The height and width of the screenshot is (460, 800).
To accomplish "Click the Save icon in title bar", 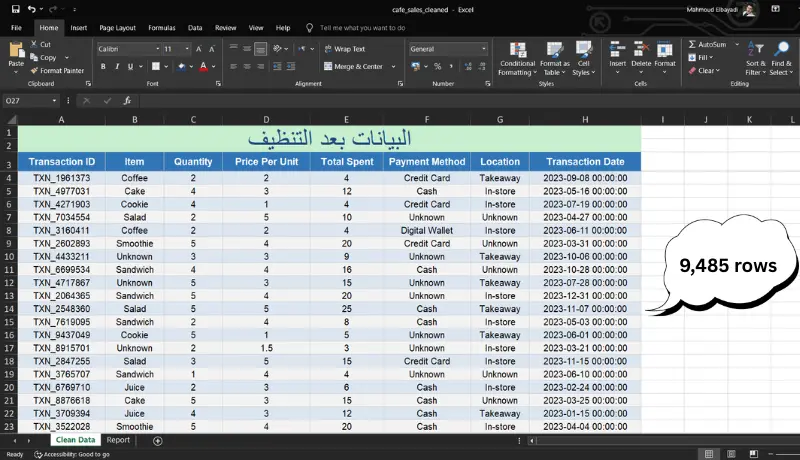I will pyautogui.click(x=16, y=9).
